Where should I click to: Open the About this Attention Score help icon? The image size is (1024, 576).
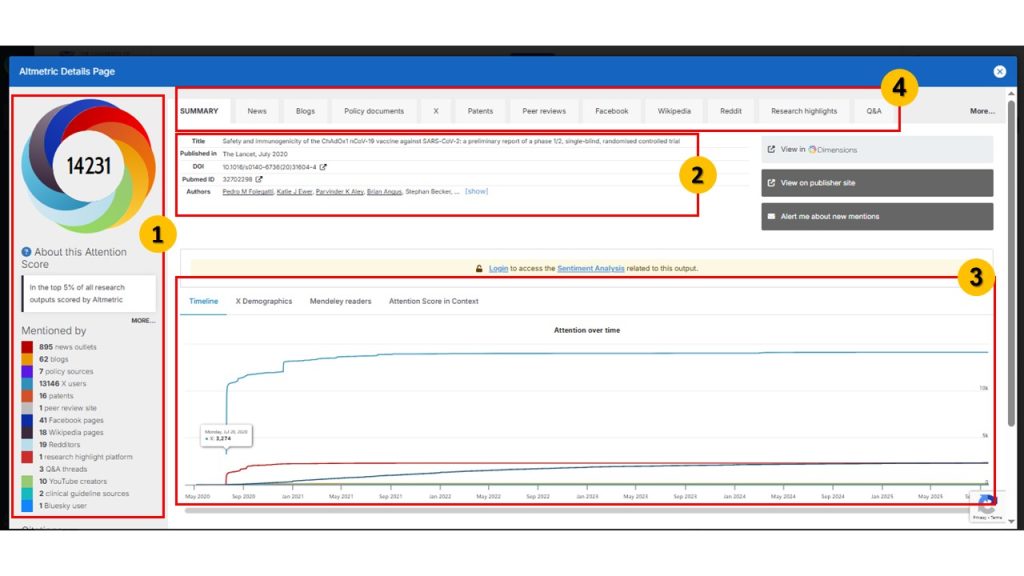pyautogui.click(x=26, y=252)
